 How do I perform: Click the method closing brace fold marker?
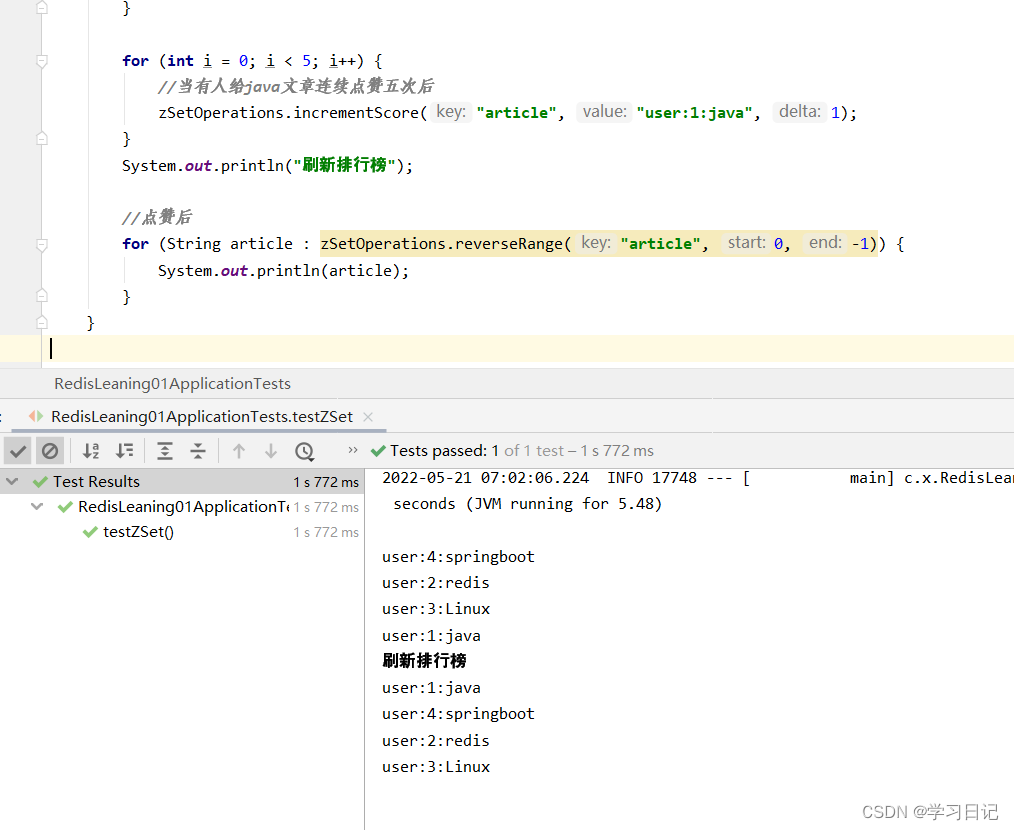point(42,322)
